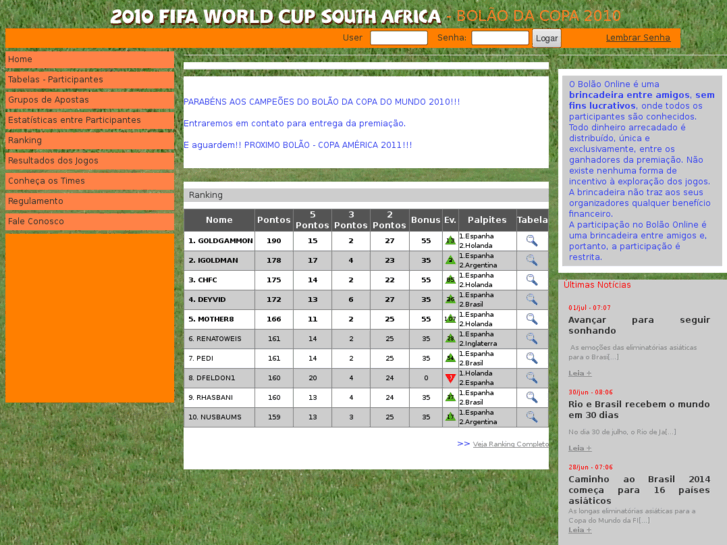
Task: Click the Logar button
Action: tap(547, 38)
